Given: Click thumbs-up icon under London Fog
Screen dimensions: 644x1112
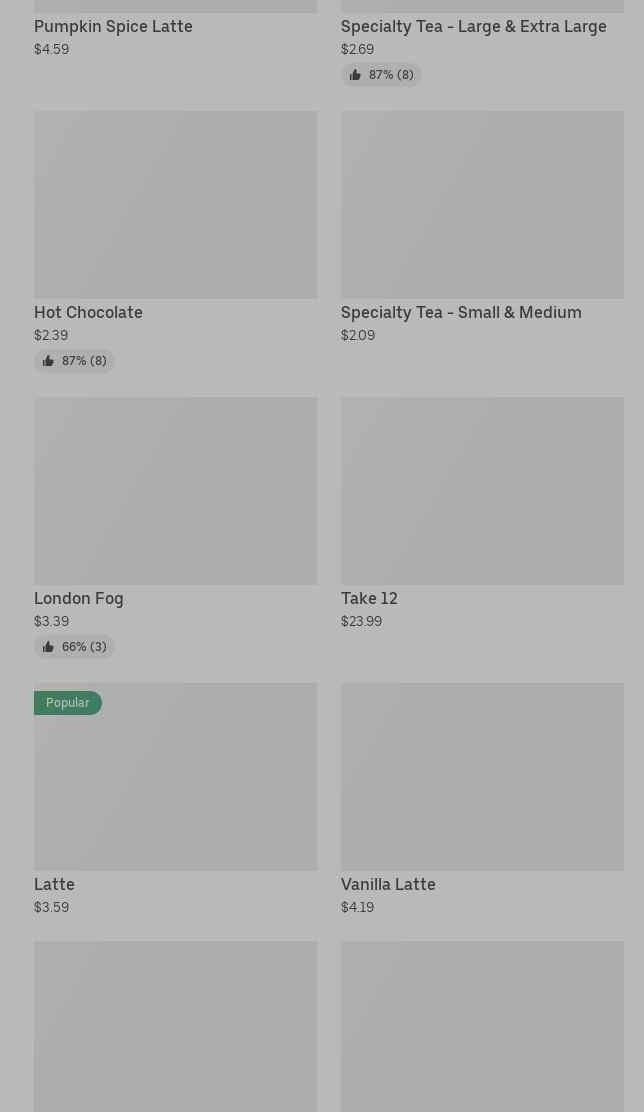Looking at the screenshot, I should tap(48, 647).
